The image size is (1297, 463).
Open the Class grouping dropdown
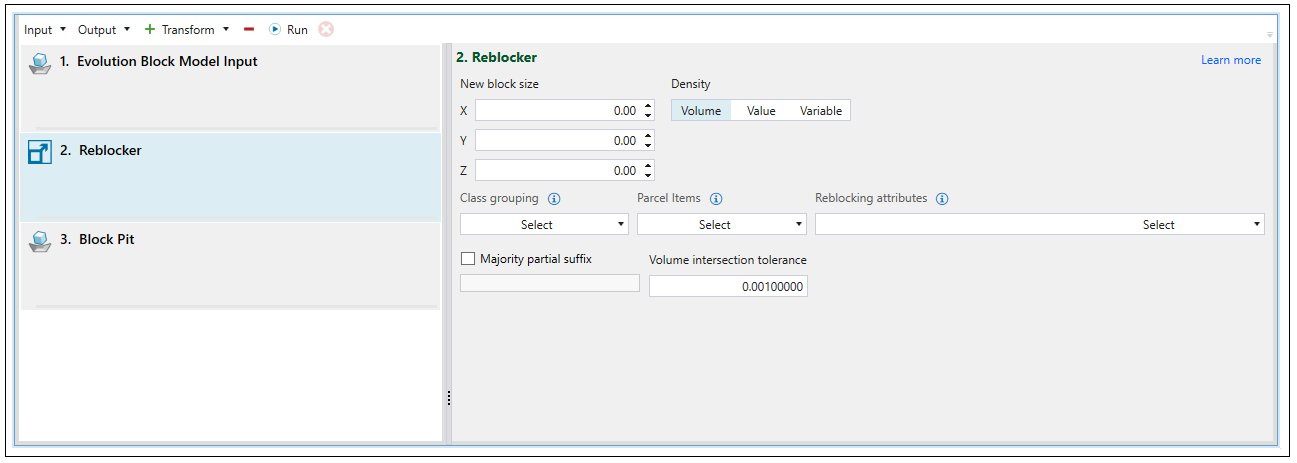coord(544,225)
